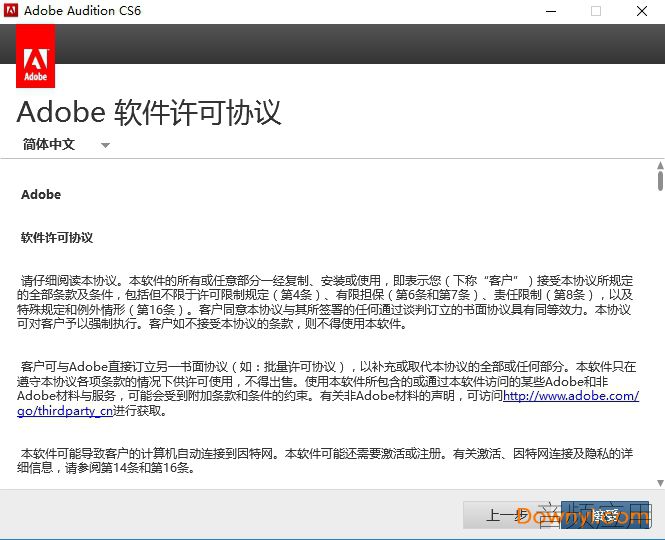The height and width of the screenshot is (540, 665).
Task: Click the scrollbar up arrow
Action: pyautogui.click(x=660, y=165)
